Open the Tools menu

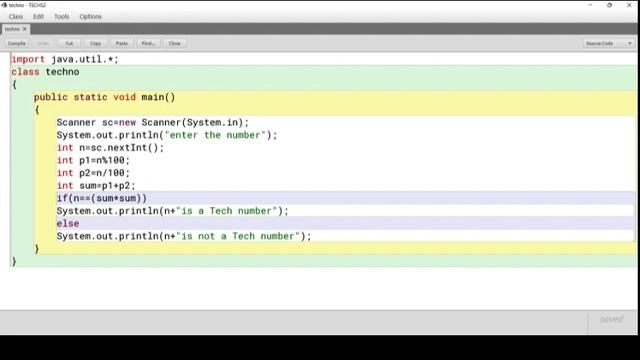(62, 17)
